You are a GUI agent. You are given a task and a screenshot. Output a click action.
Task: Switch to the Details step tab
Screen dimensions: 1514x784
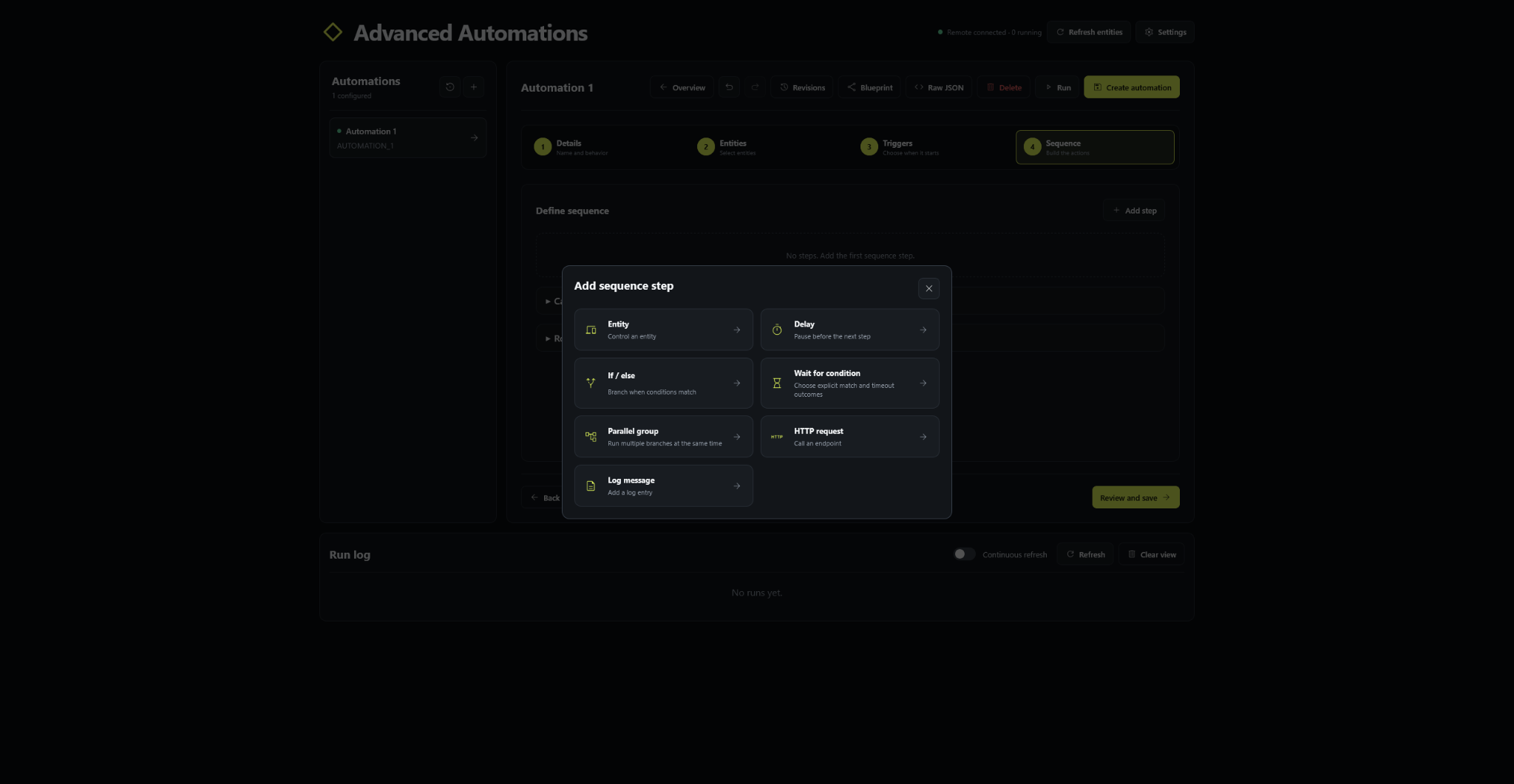tap(605, 147)
